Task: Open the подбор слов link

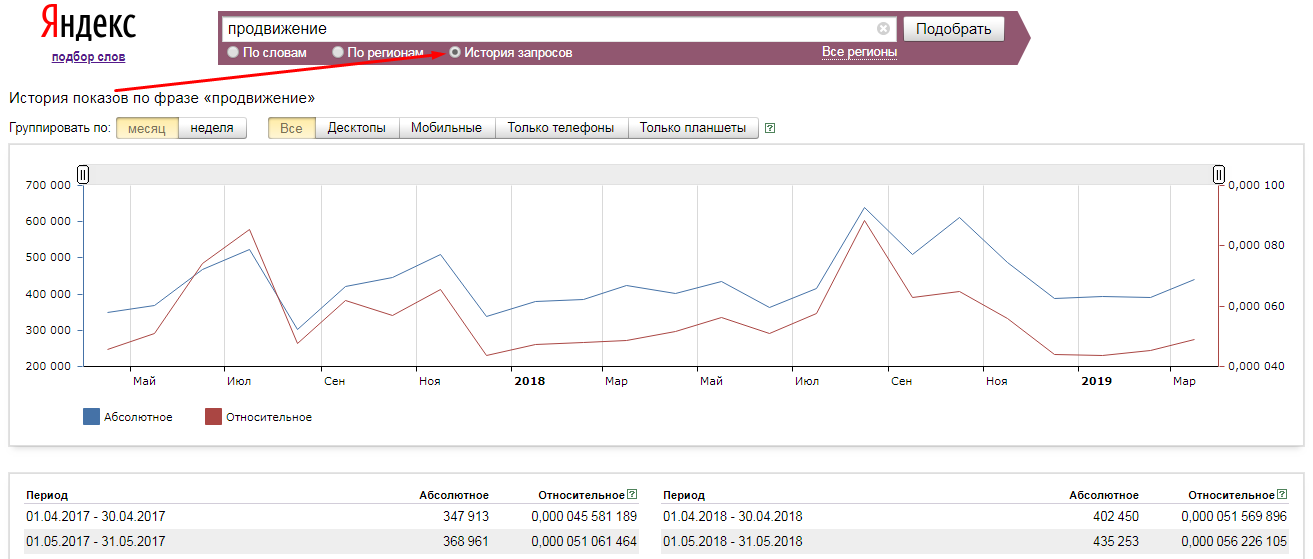Action: (x=89, y=57)
